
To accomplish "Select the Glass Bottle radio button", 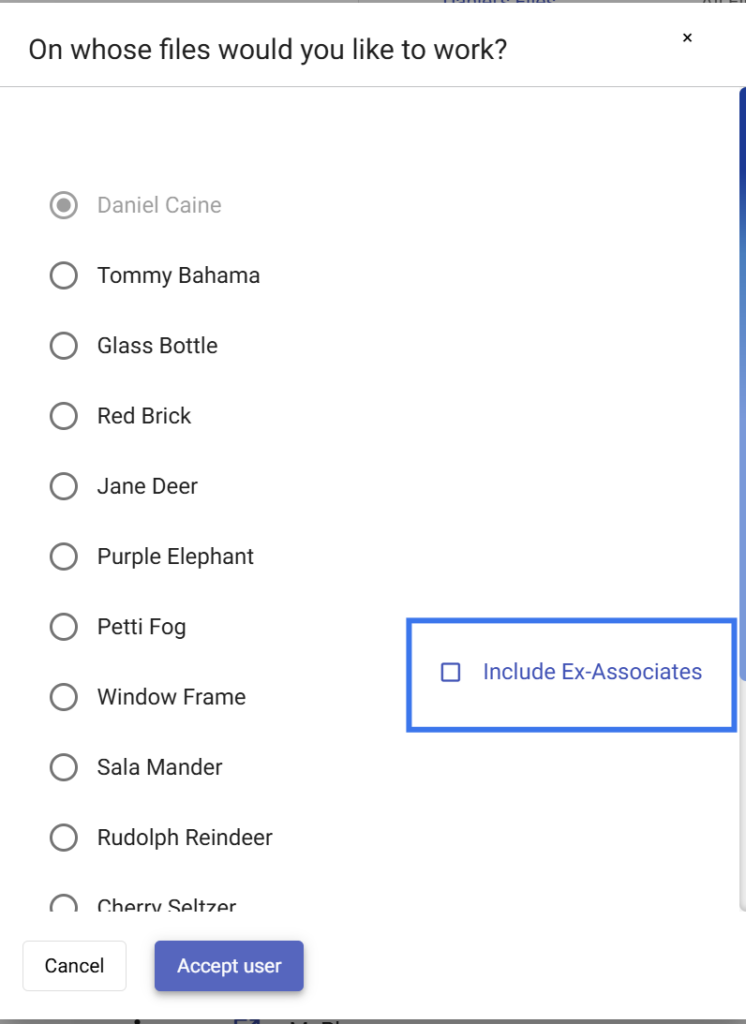I will click(x=64, y=346).
